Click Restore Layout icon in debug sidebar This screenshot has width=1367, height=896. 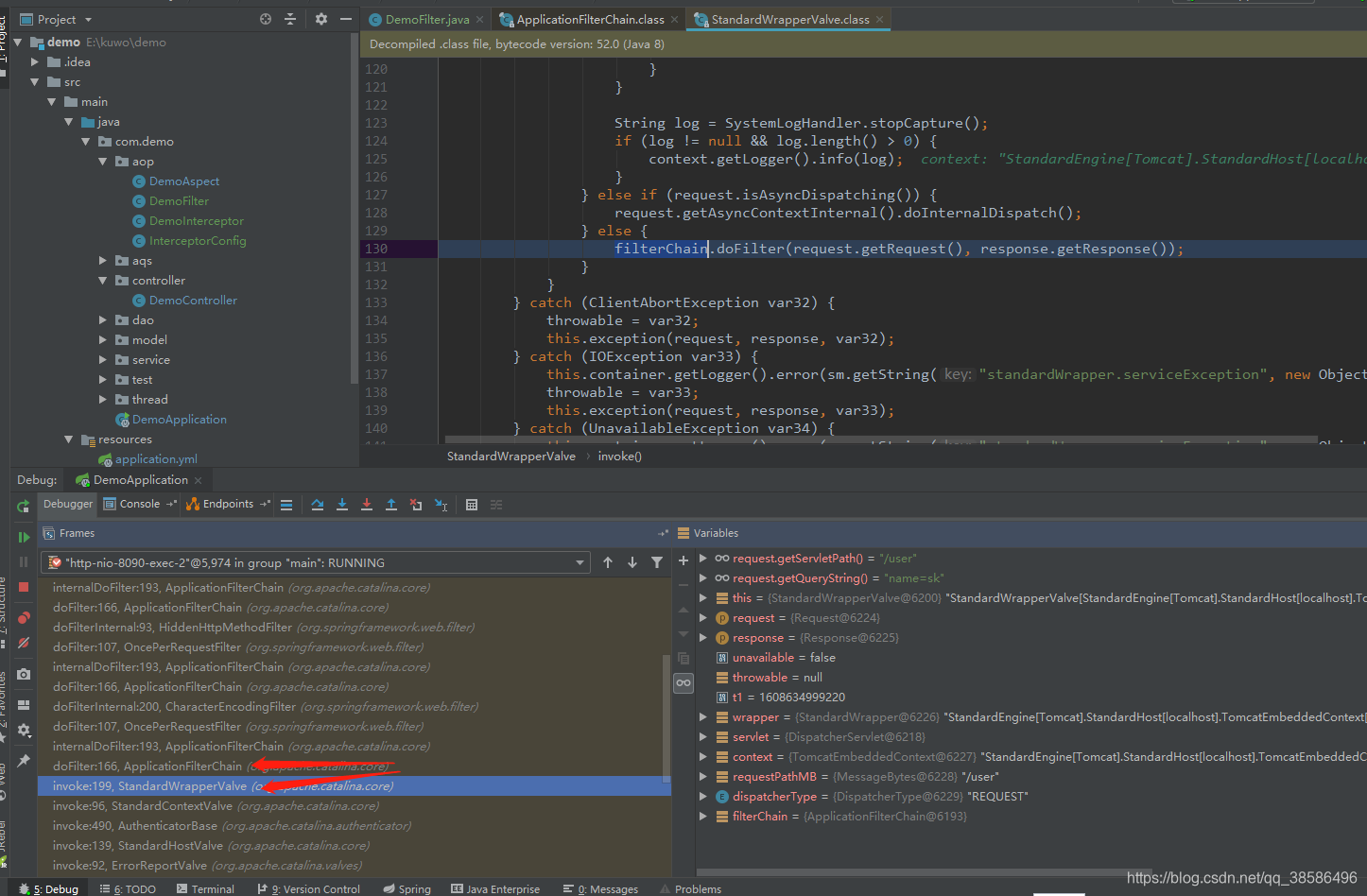tap(24, 704)
